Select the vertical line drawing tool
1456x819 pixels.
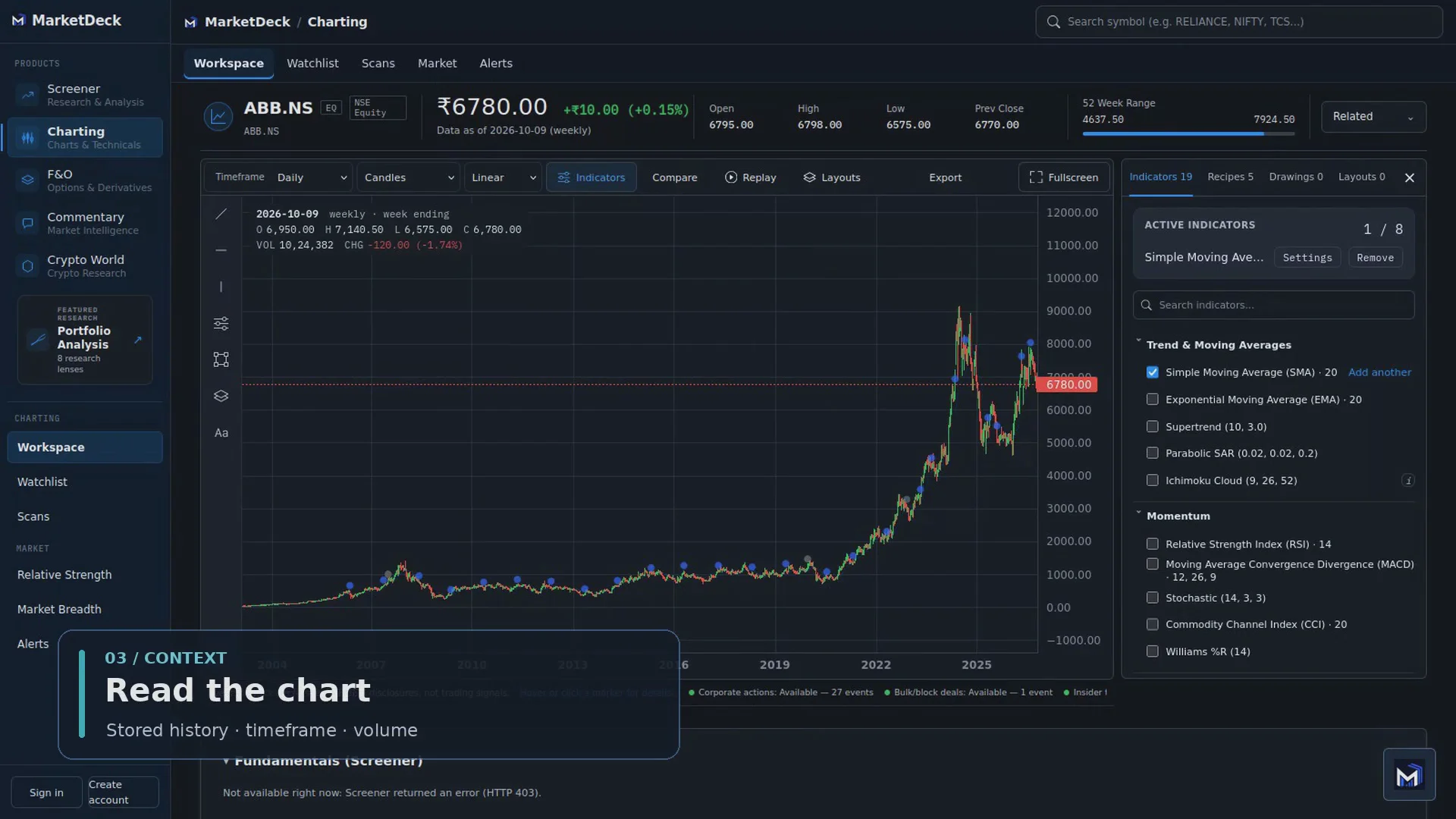221,287
